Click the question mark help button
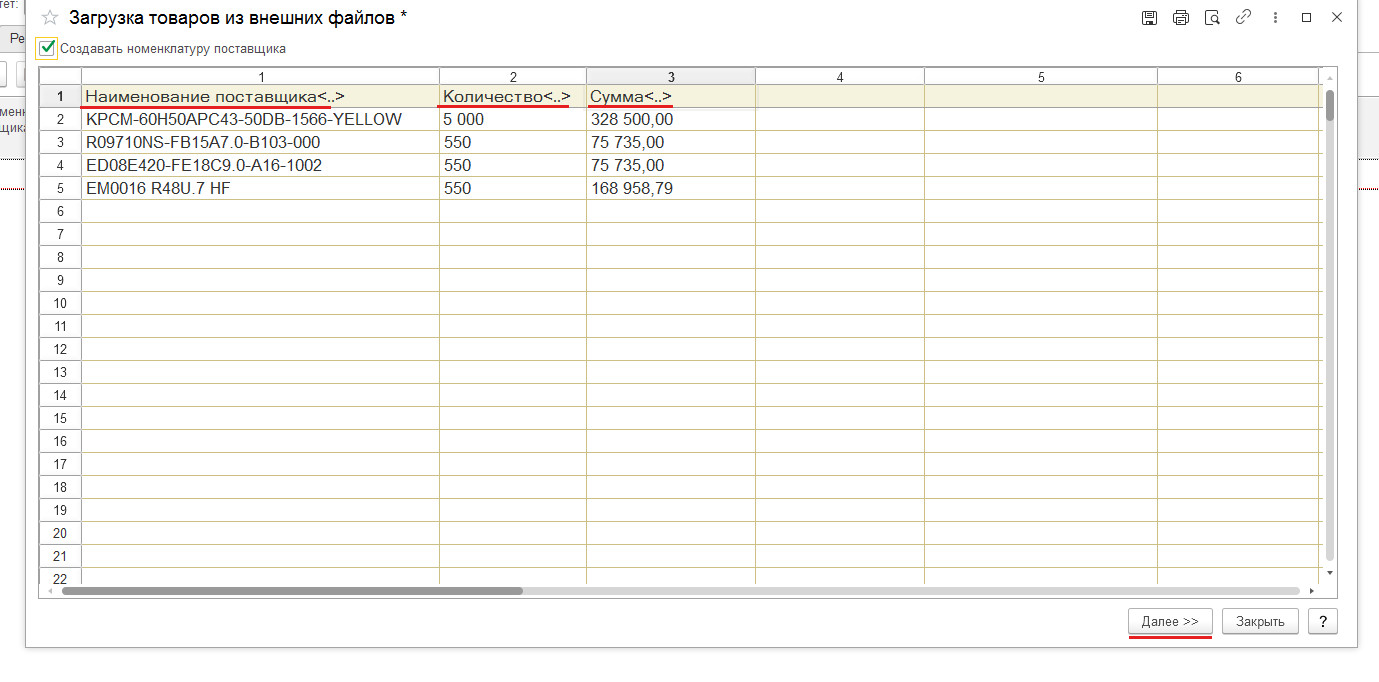 pyautogui.click(x=1323, y=621)
